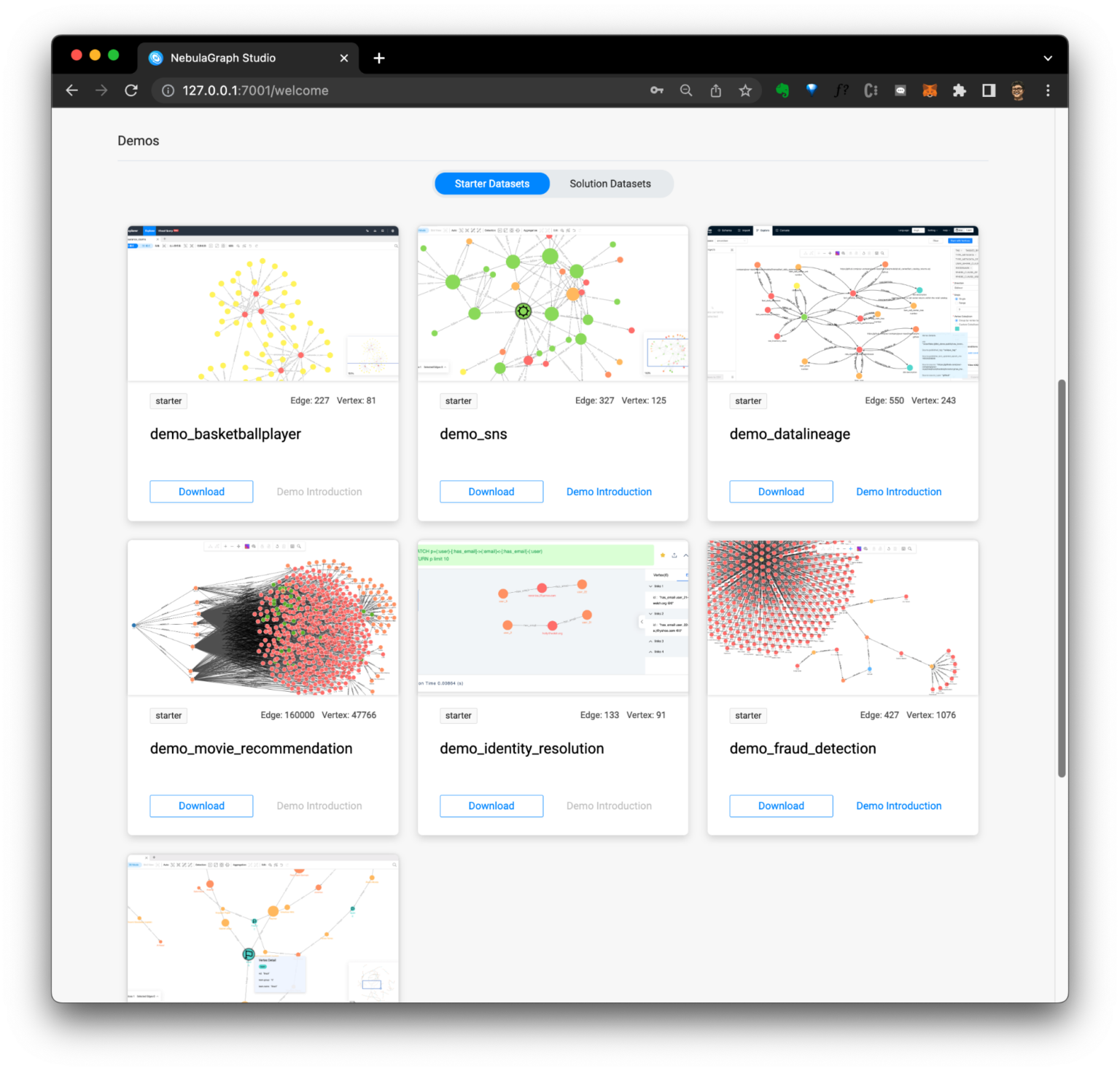1120x1071 pixels.
Task: Open the demo_movie_recommendation preview thumbnail
Action: pyautogui.click(x=262, y=617)
